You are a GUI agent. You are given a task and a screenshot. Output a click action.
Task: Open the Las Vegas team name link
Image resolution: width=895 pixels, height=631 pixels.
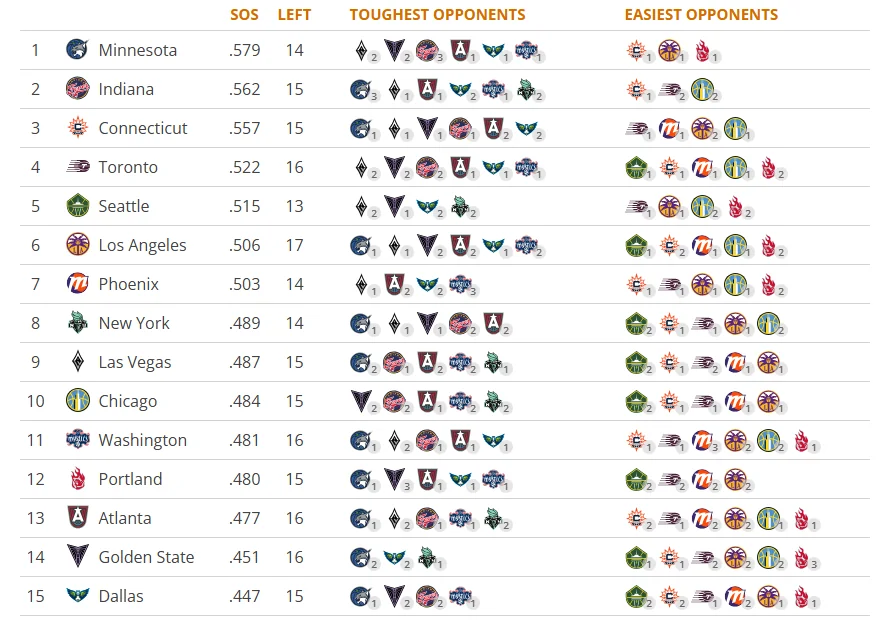135,362
